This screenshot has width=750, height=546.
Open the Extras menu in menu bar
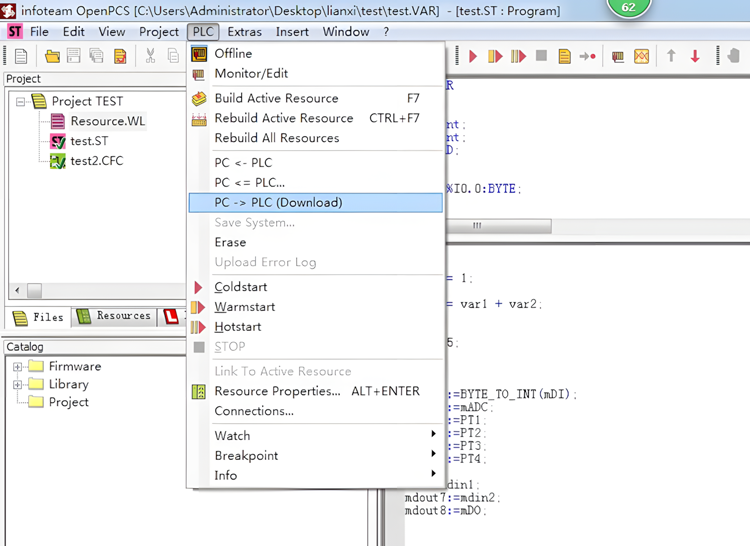(244, 31)
